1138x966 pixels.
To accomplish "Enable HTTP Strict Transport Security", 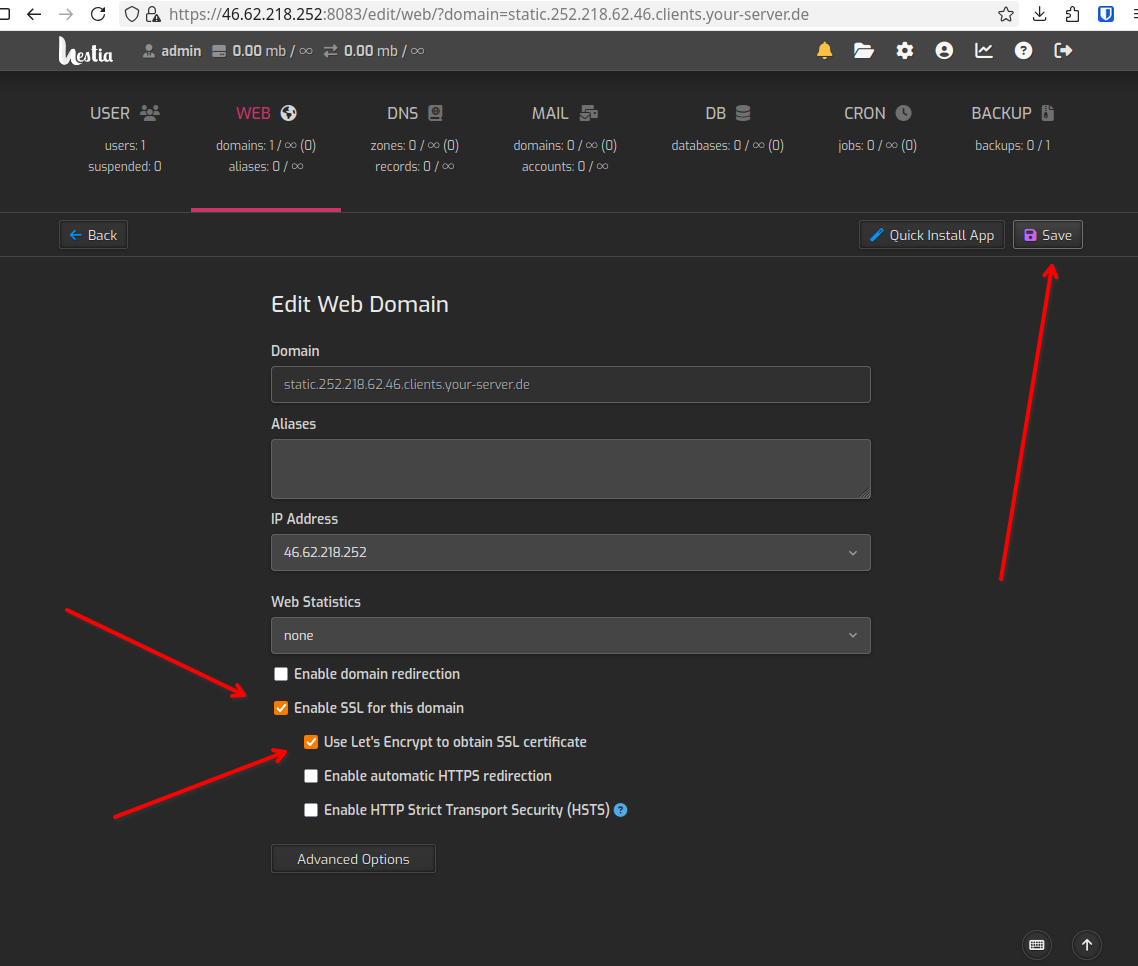I will (x=311, y=809).
